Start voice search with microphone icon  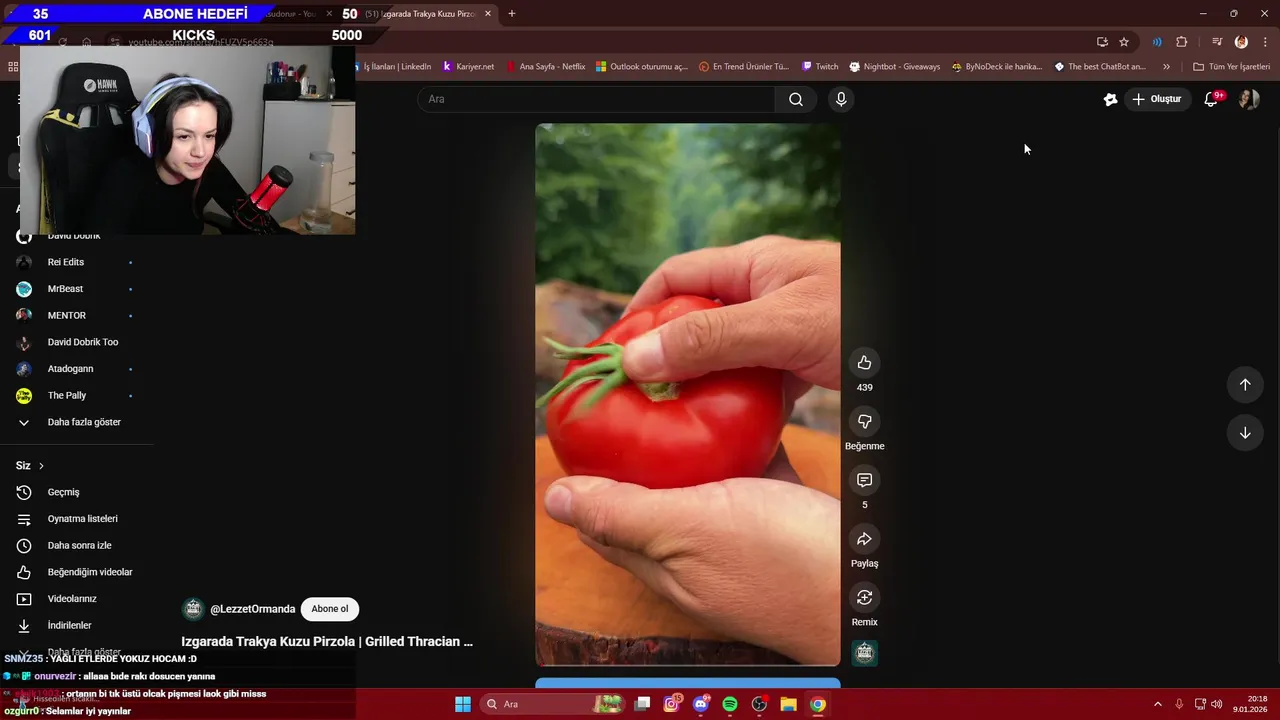coord(841,99)
